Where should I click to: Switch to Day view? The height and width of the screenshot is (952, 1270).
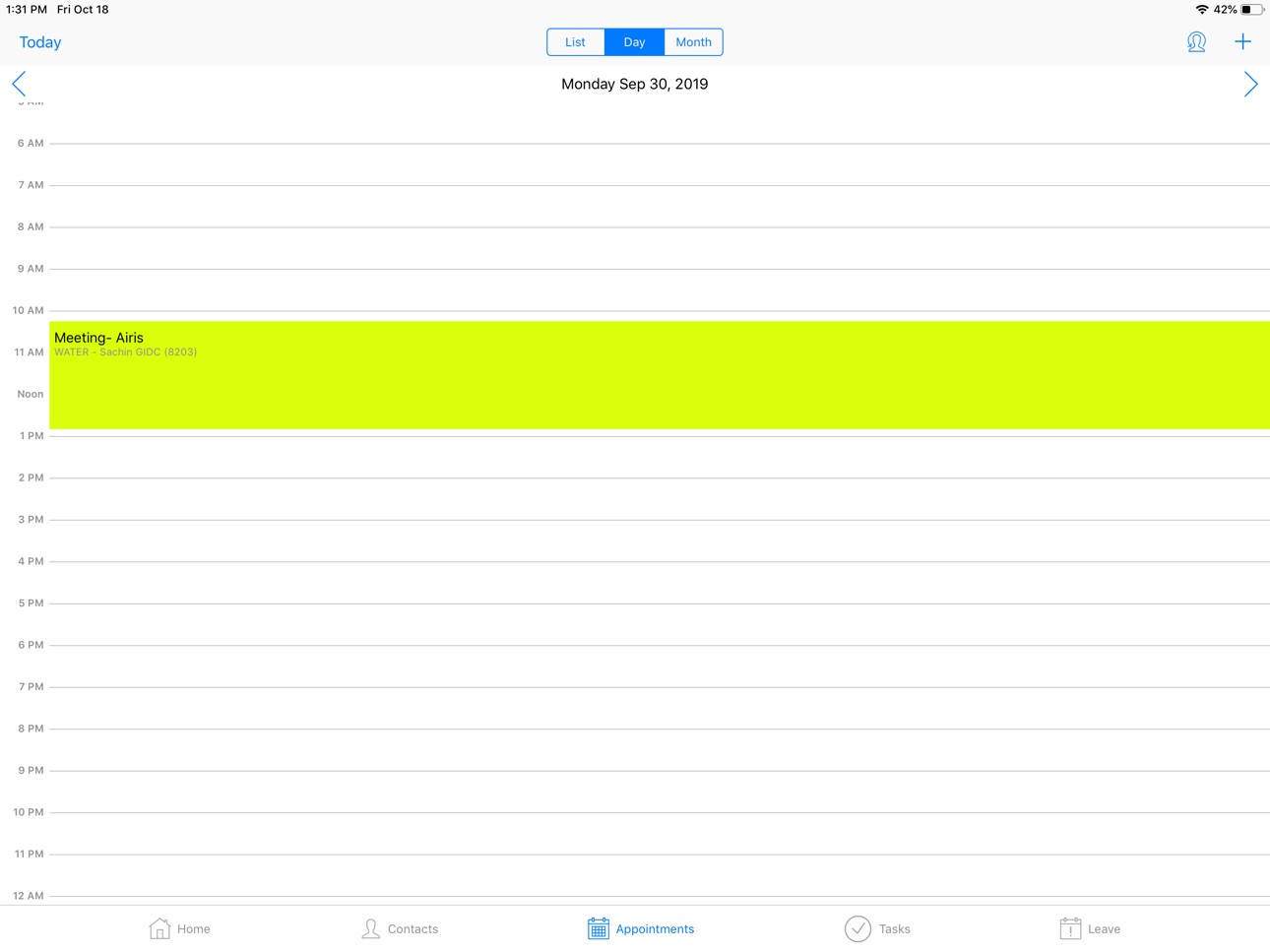(x=634, y=42)
